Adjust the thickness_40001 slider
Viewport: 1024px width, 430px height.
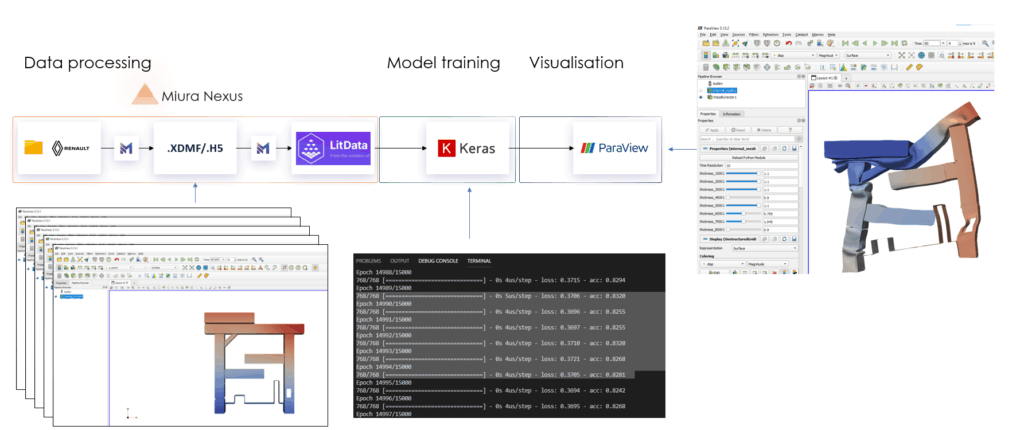click(x=743, y=197)
